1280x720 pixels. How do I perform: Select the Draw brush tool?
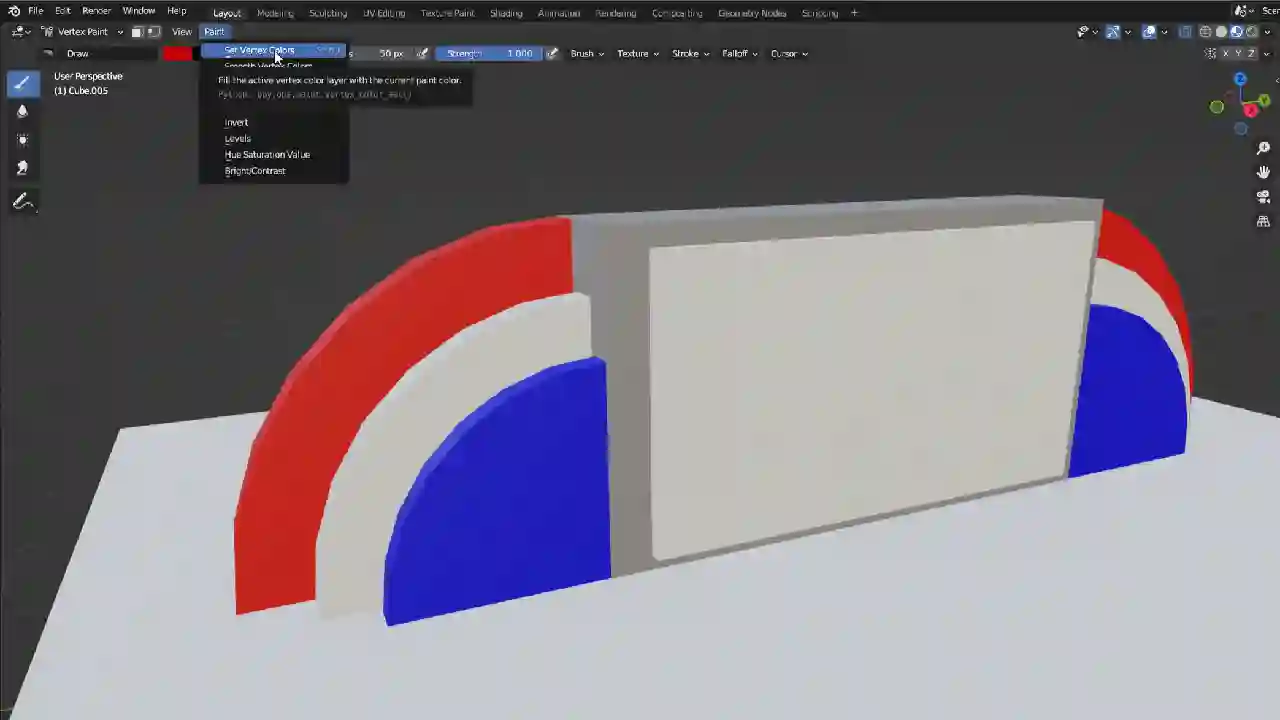(x=22, y=83)
